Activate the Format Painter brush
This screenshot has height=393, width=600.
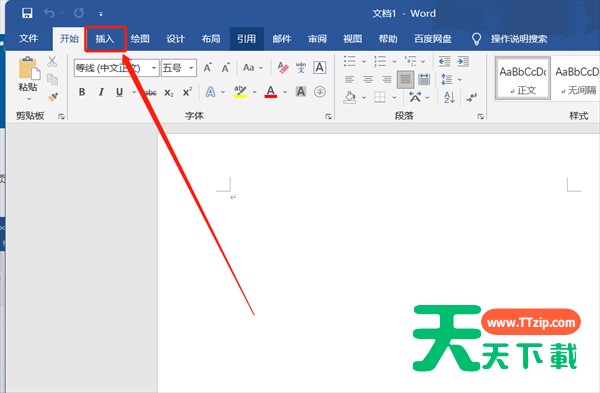pos(53,97)
